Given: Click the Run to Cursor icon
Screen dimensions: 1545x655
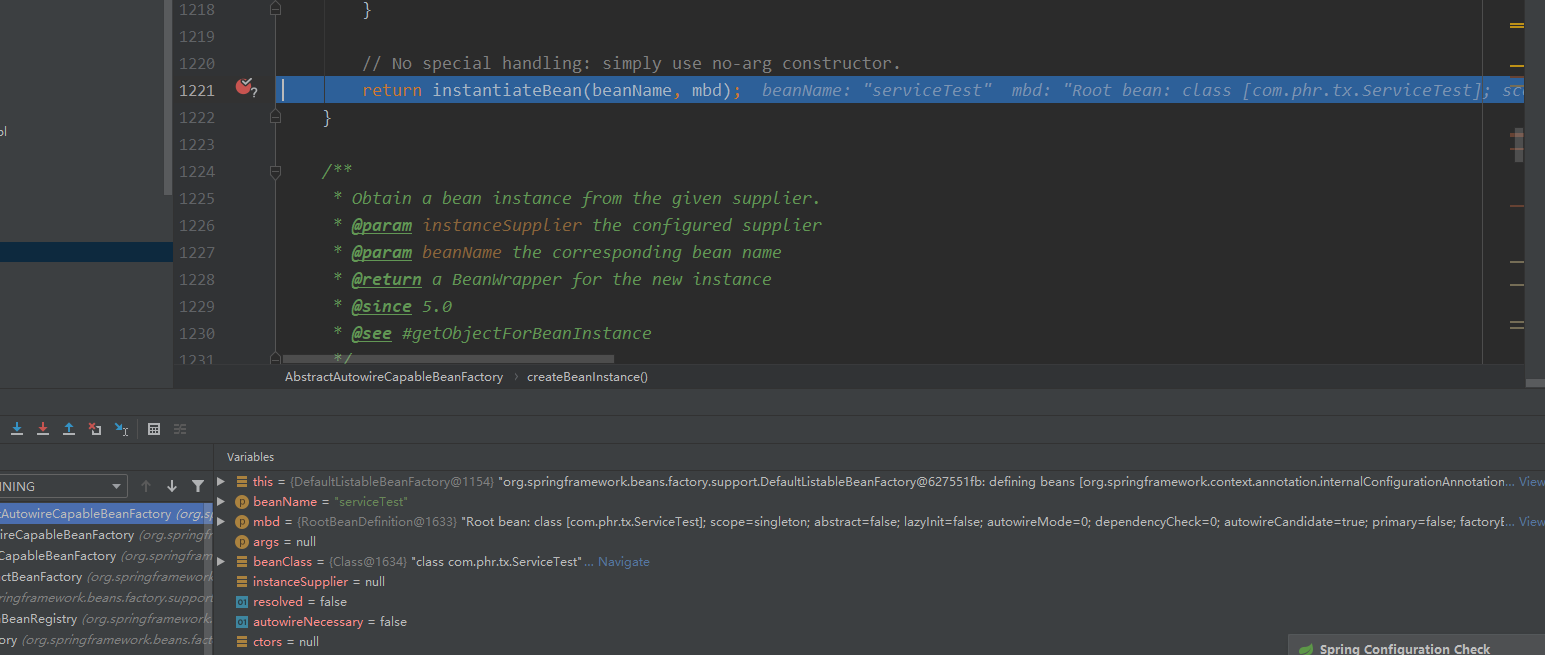Looking at the screenshot, I should coord(121,428).
